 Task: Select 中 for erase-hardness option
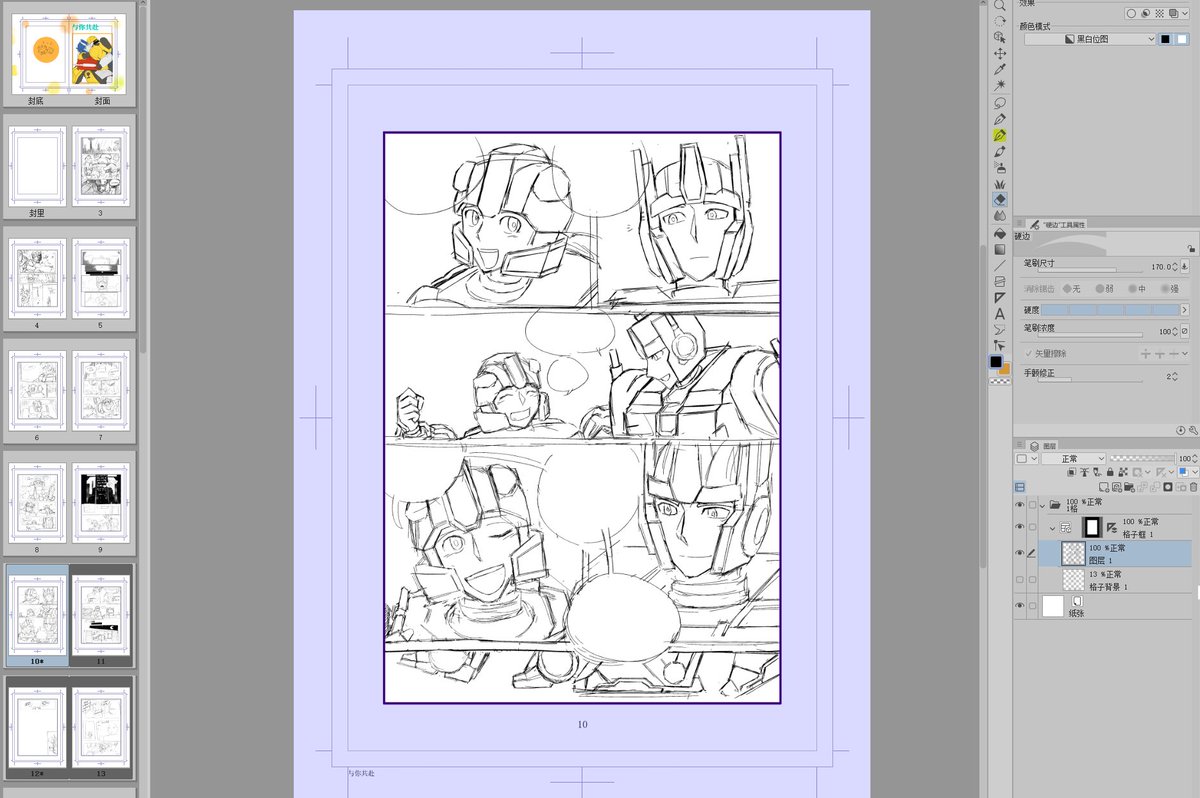click(x=1137, y=289)
